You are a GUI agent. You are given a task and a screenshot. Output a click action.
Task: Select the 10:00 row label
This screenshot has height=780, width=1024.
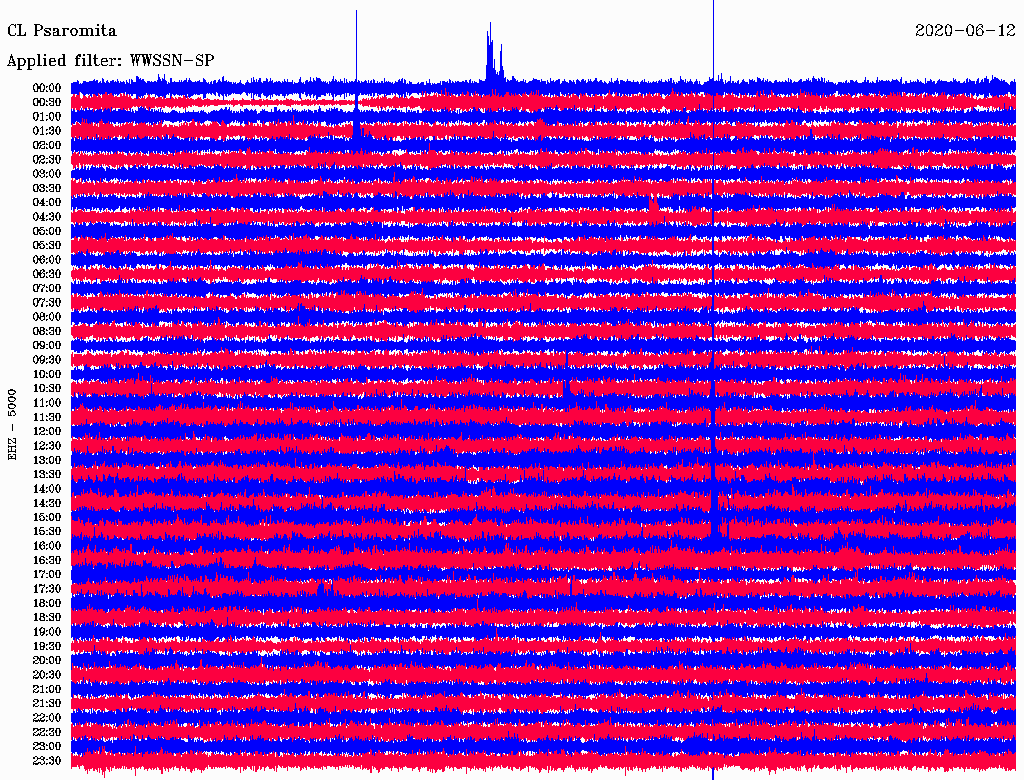(47, 374)
